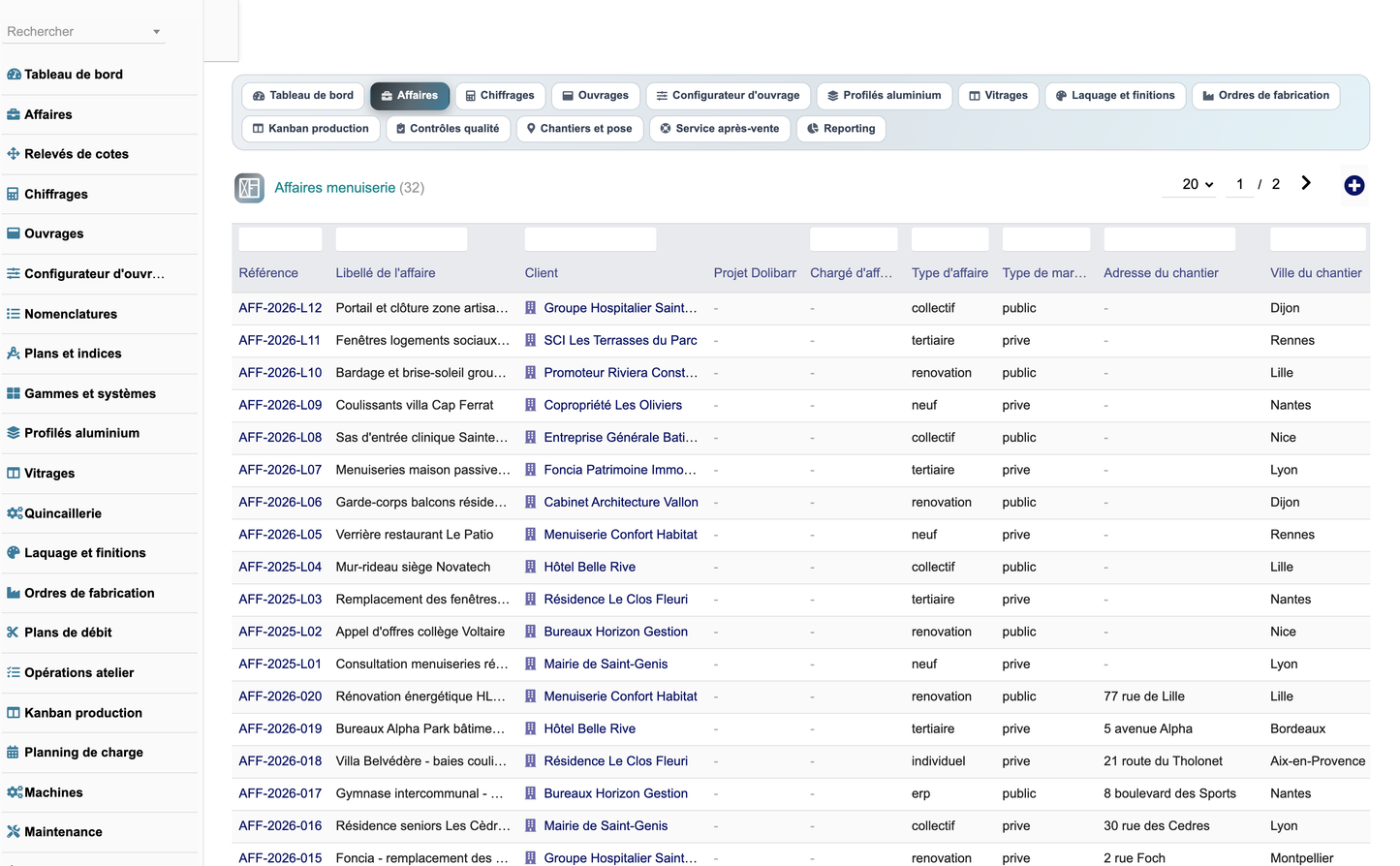The width and height of the screenshot is (1400, 866).
Task: Open affaire AFF-2026-L12 link
Action: coord(280,308)
